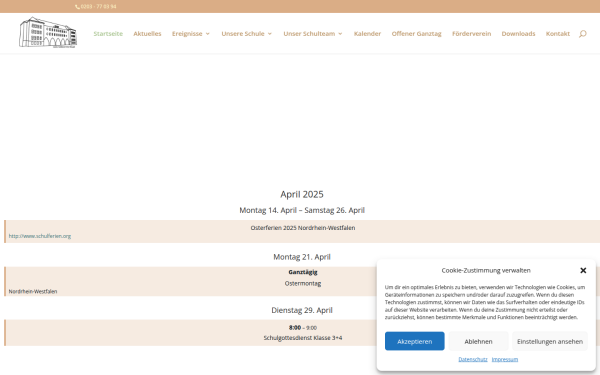Navigate to Offener Ganztag
Viewport: 600px width, 375px height.
(x=416, y=34)
